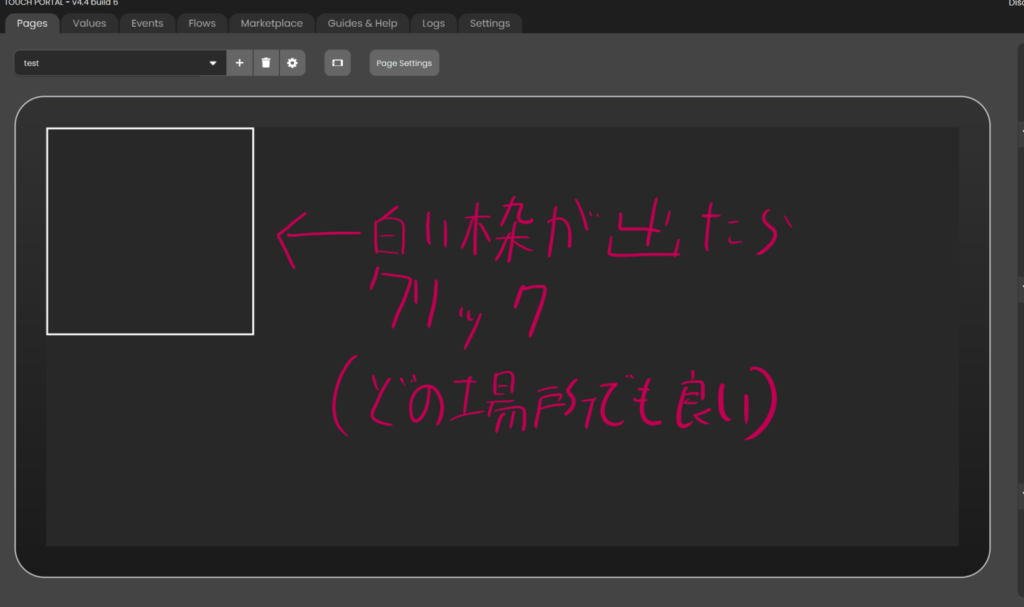Click the white outlined button slot
This screenshot has height=607, width=1024.
pyautogui.click(x=150, y=231)
